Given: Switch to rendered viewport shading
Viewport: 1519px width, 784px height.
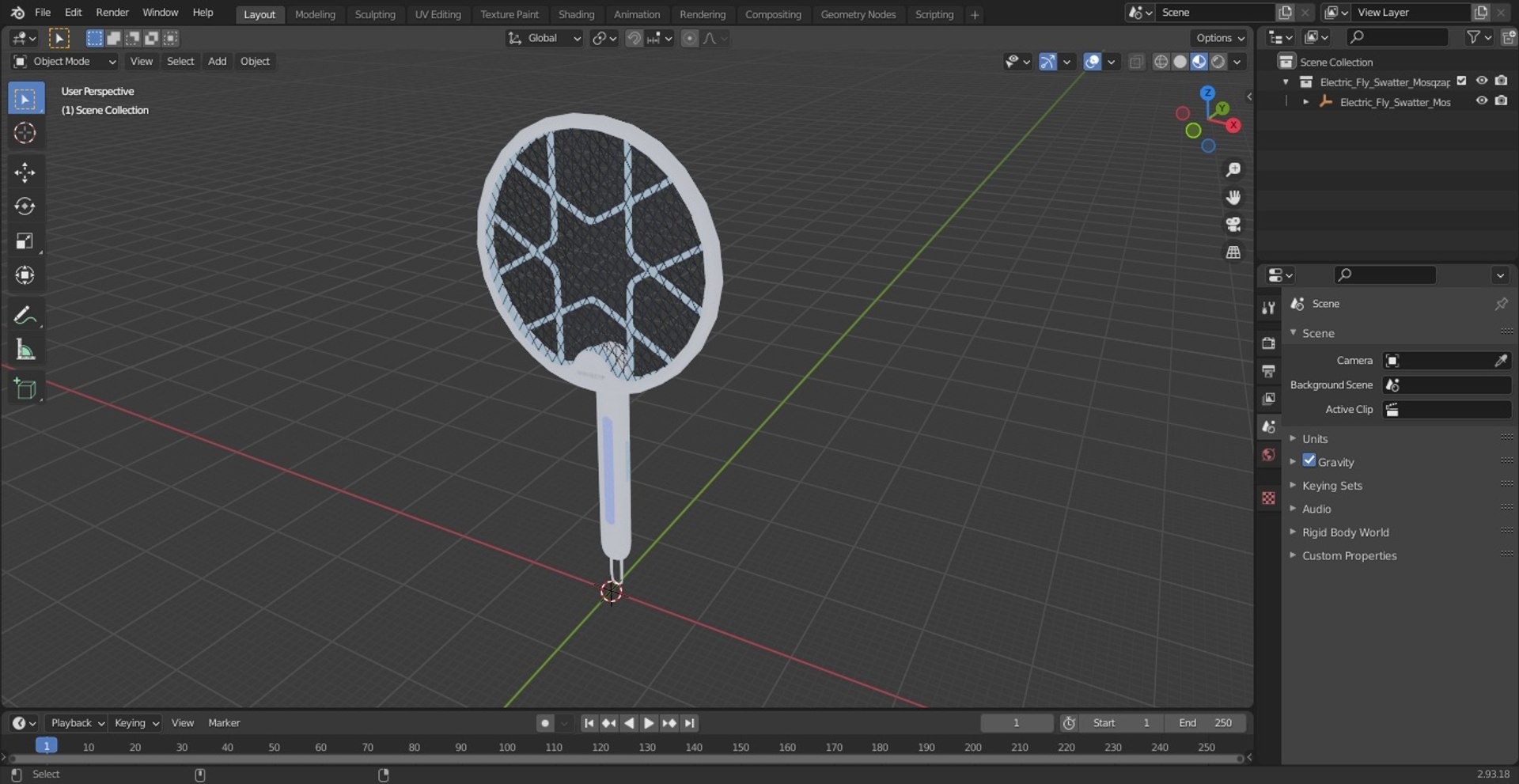Looking at the screenshot, I should pos(1218,62).
